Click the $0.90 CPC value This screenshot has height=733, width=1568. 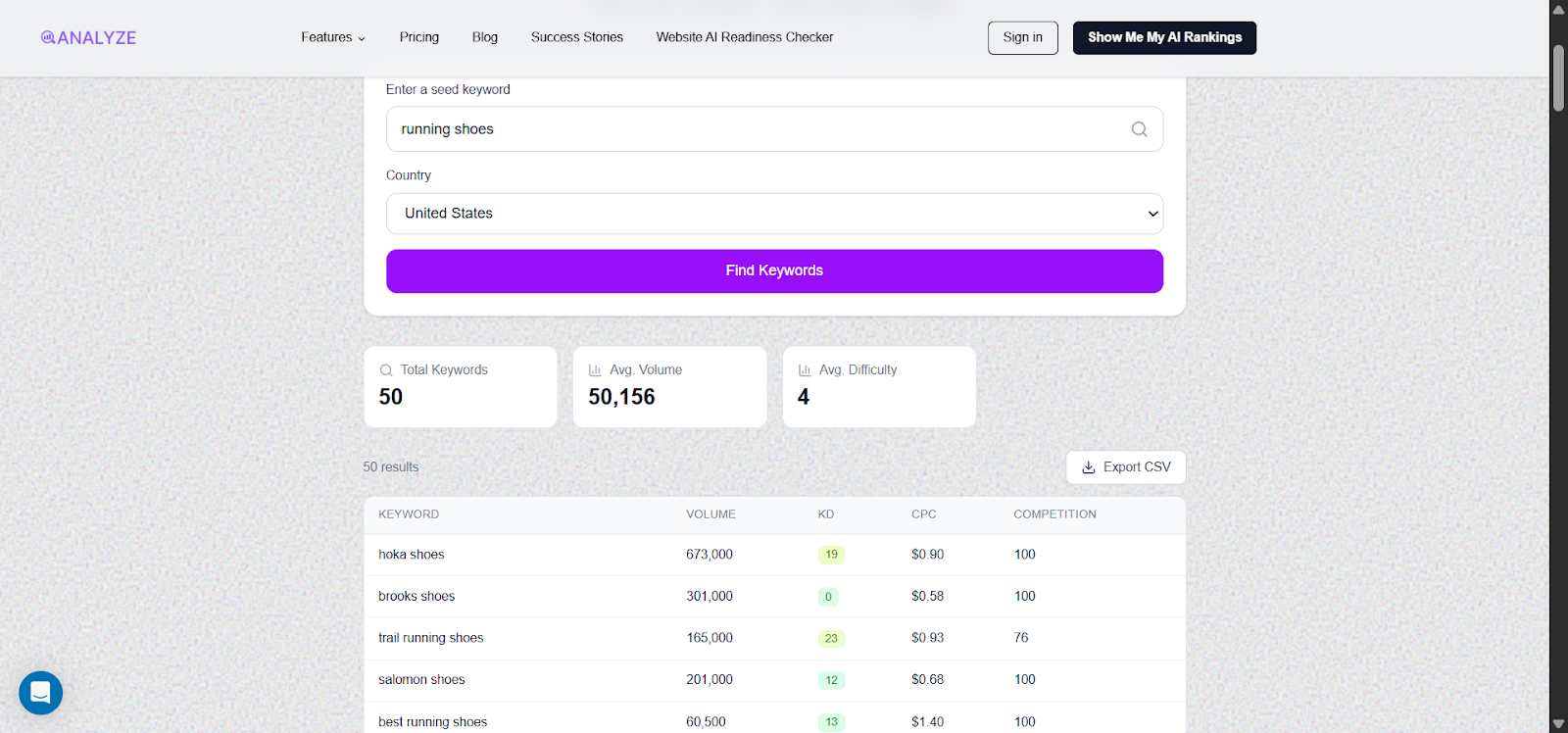[927, 555]
